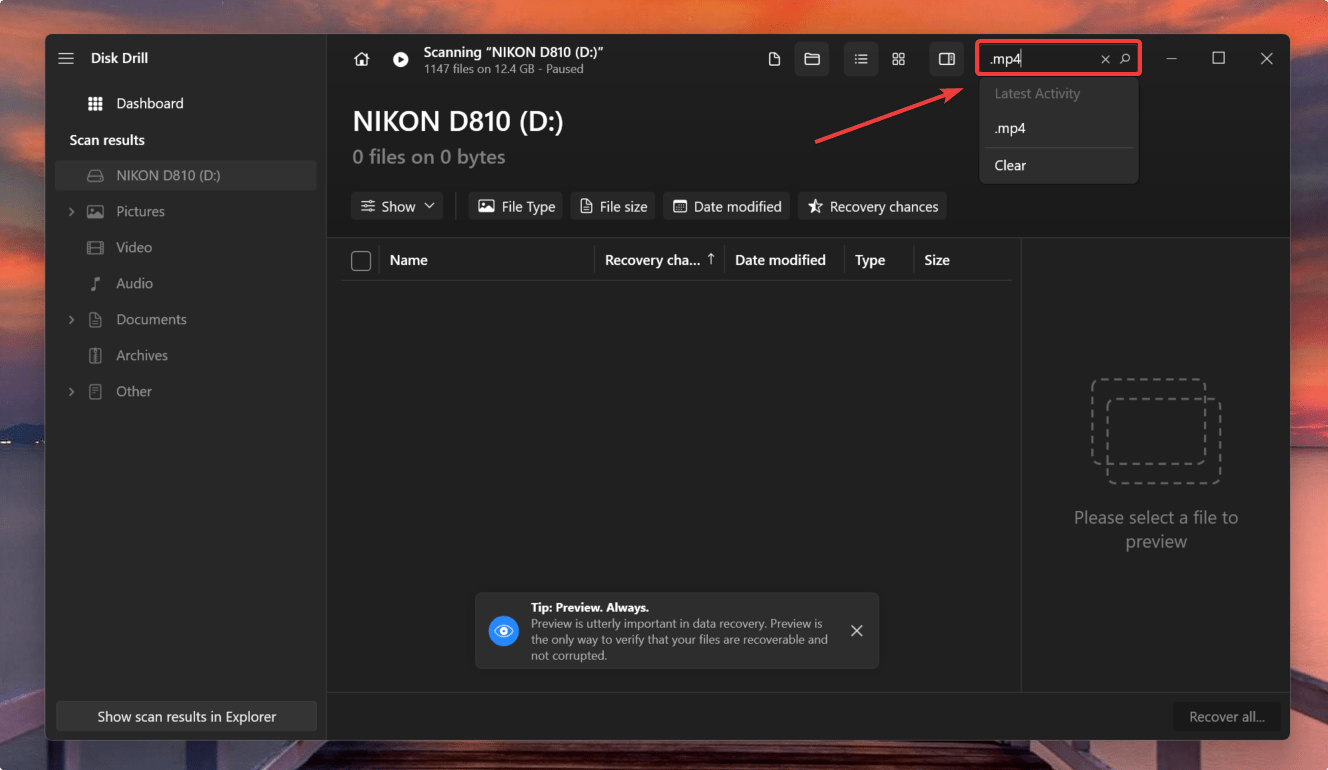Select NIKON D810 (D:) in scan results
Image resolution: width=1328 pixels, height=770 pixels.
(186, 175)
